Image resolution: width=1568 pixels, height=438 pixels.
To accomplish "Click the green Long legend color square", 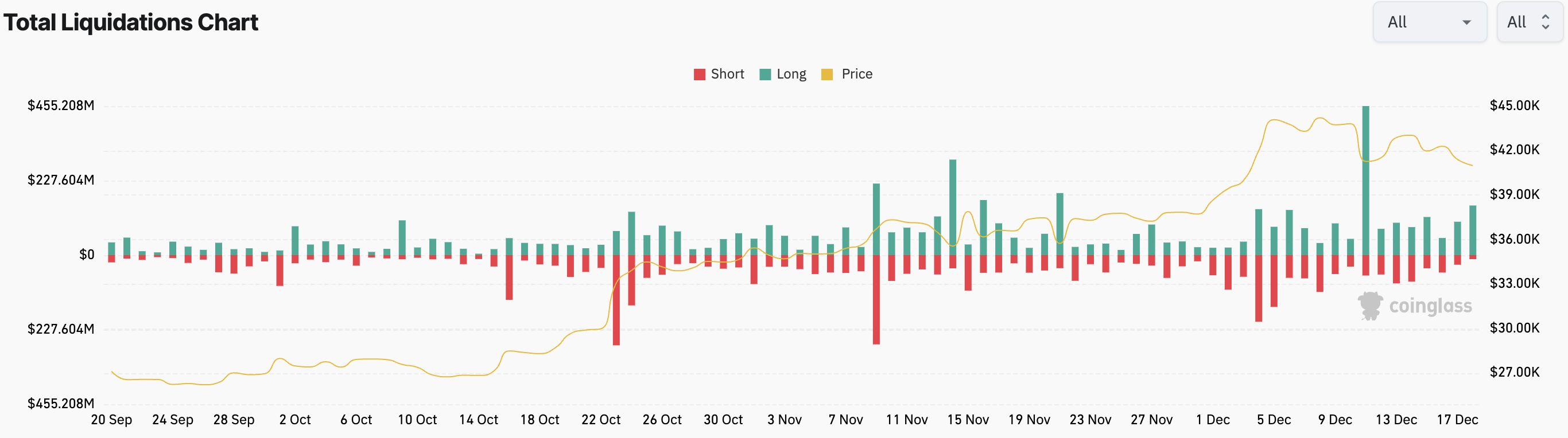I will pos(765,74).
